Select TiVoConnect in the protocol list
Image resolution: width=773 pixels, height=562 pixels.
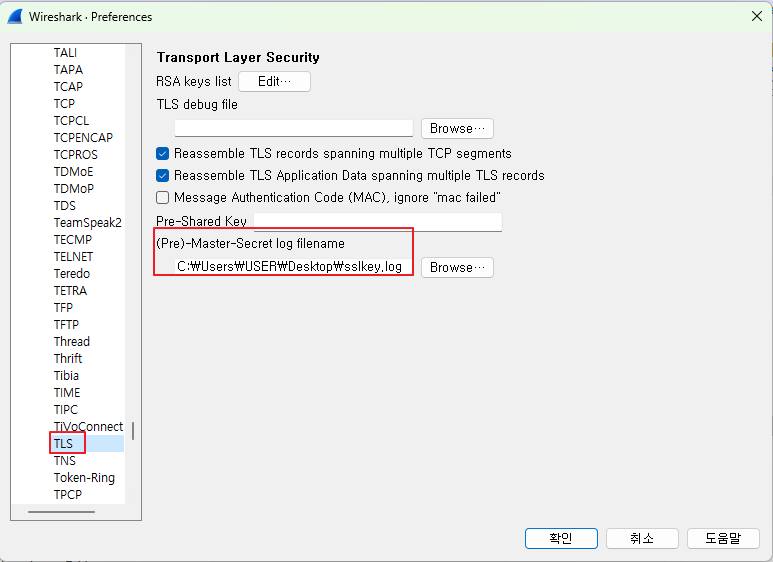(88, 426)
